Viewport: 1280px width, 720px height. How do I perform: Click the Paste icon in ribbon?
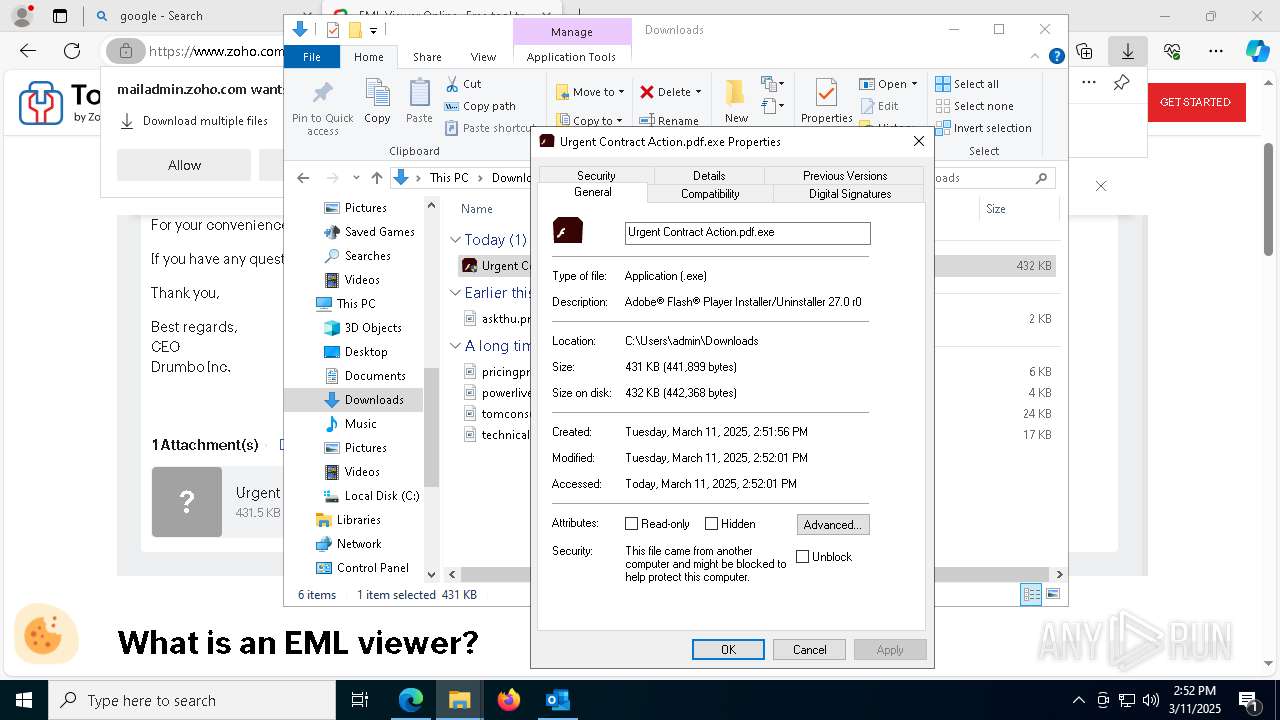click(419, 93)
